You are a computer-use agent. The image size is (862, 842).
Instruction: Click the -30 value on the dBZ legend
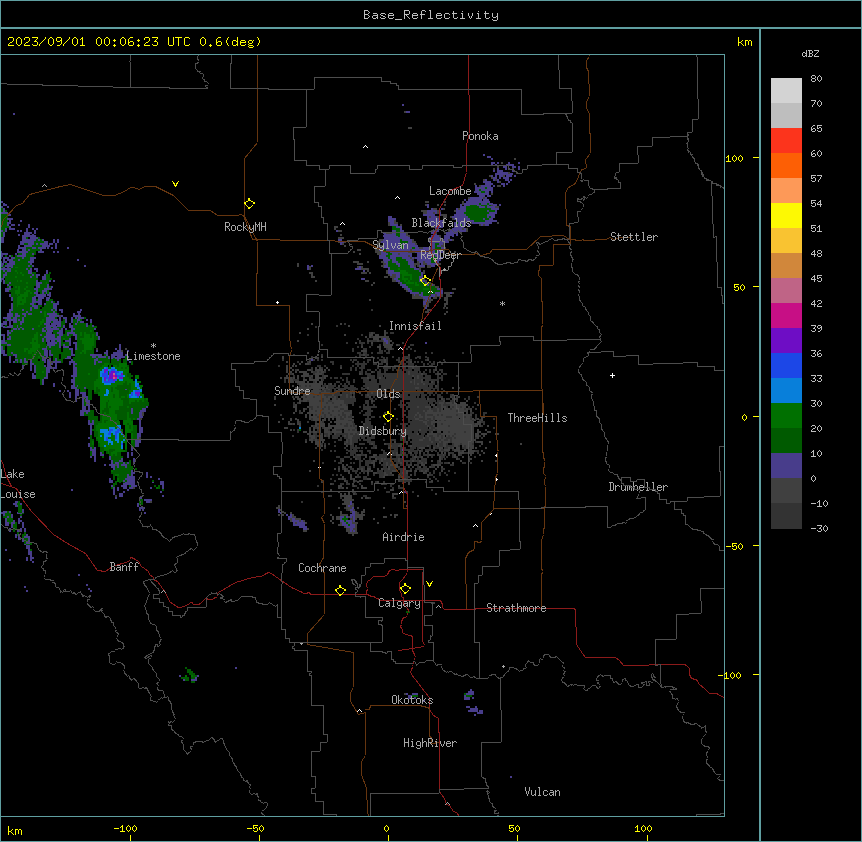coord(819,528)
